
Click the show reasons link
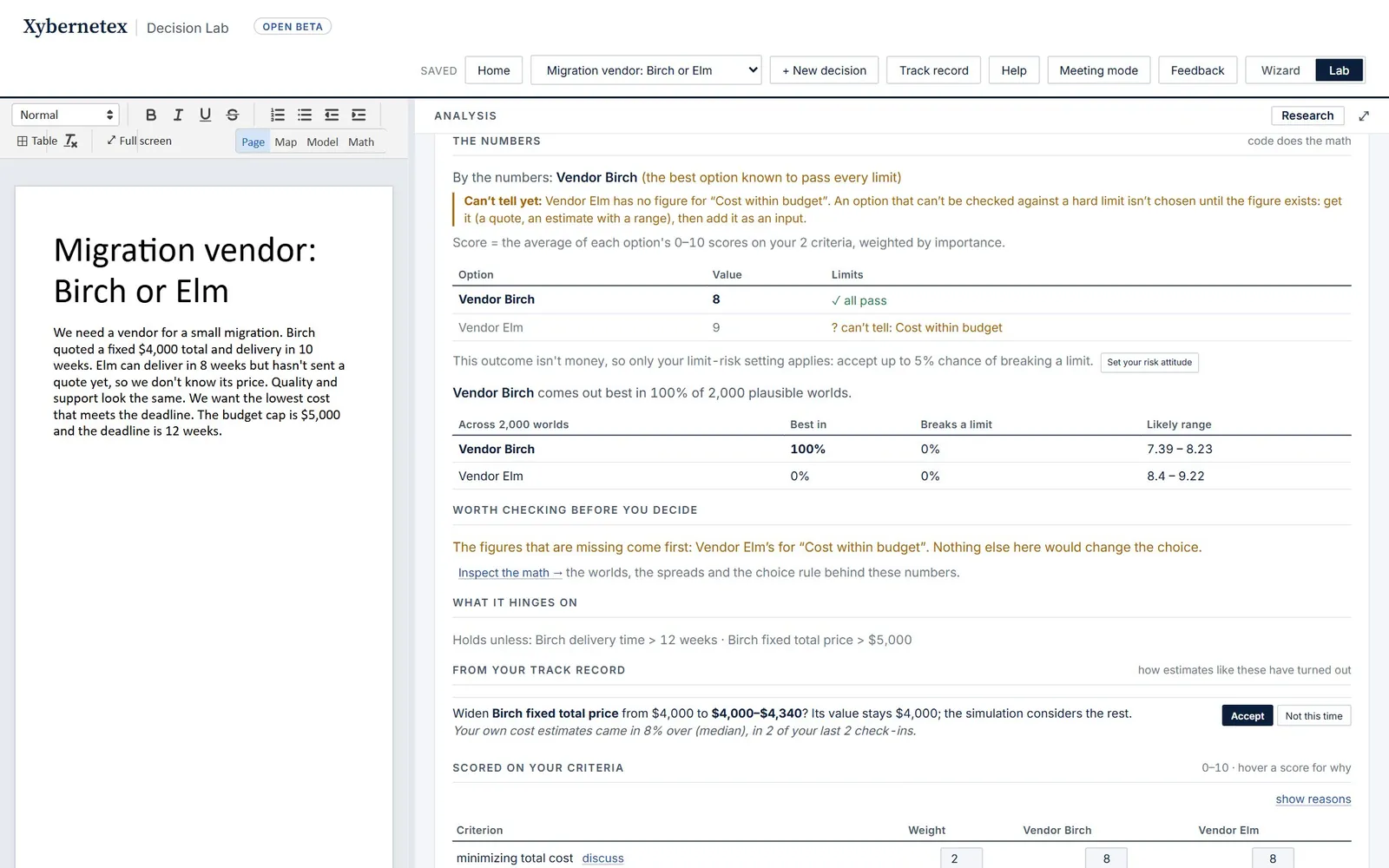pos(1313,799)
